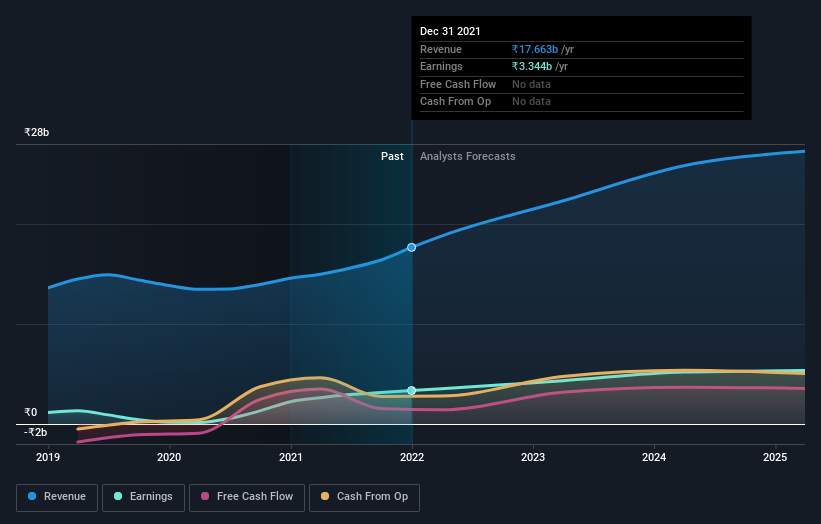Screen dimensions: 821x524
Task: Click the tooltip Free Cash Flow row label
Action: 458,84
